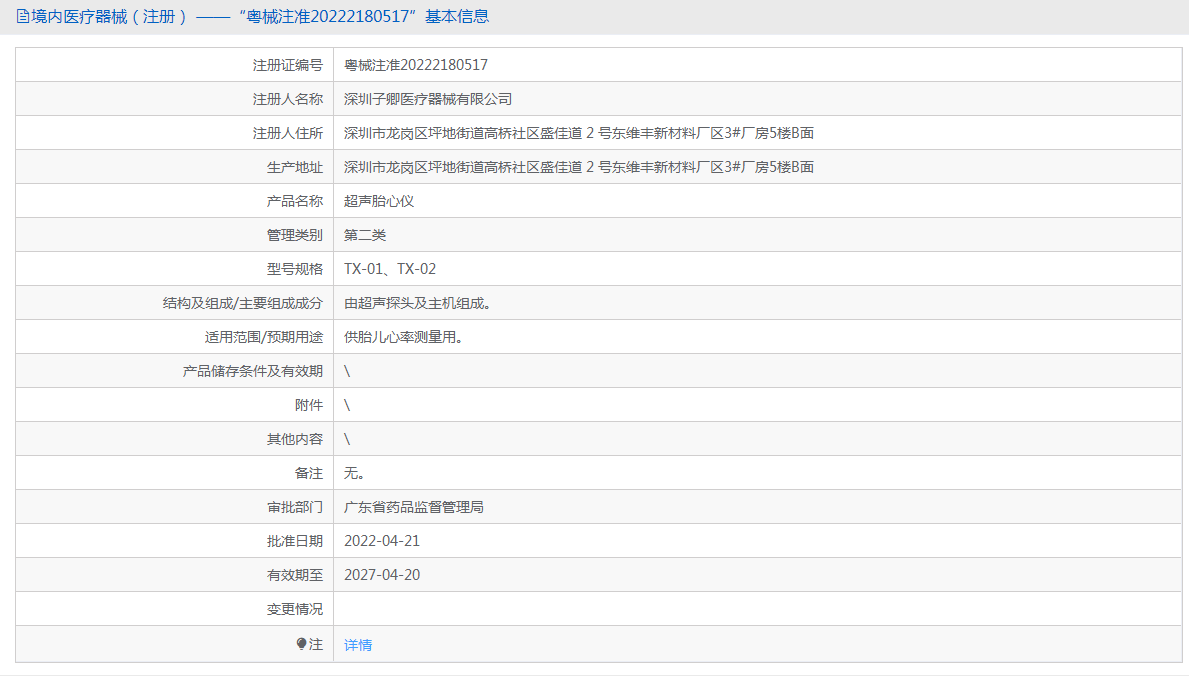Open the 详情 link in the 注 row
1189x680 pixels.
coord(358,644)
